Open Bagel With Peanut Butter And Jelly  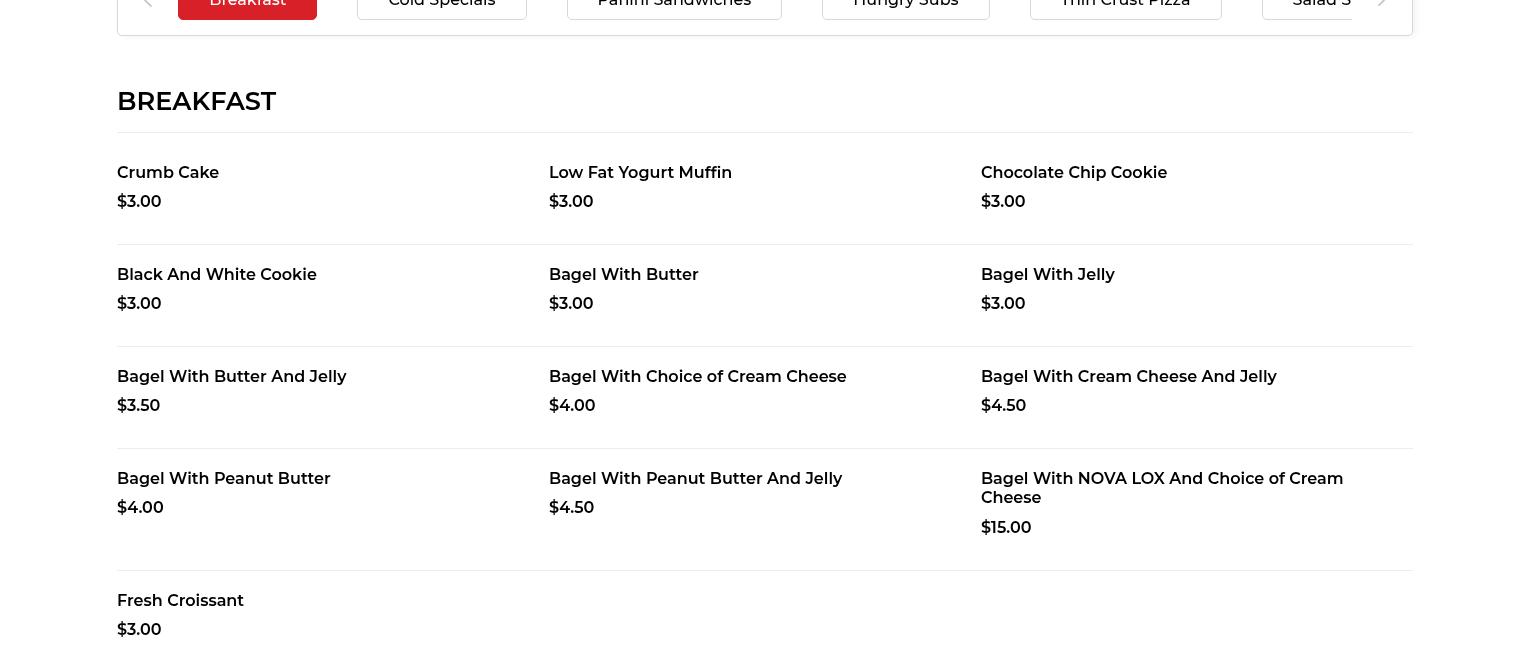click(x=695, y=479)
